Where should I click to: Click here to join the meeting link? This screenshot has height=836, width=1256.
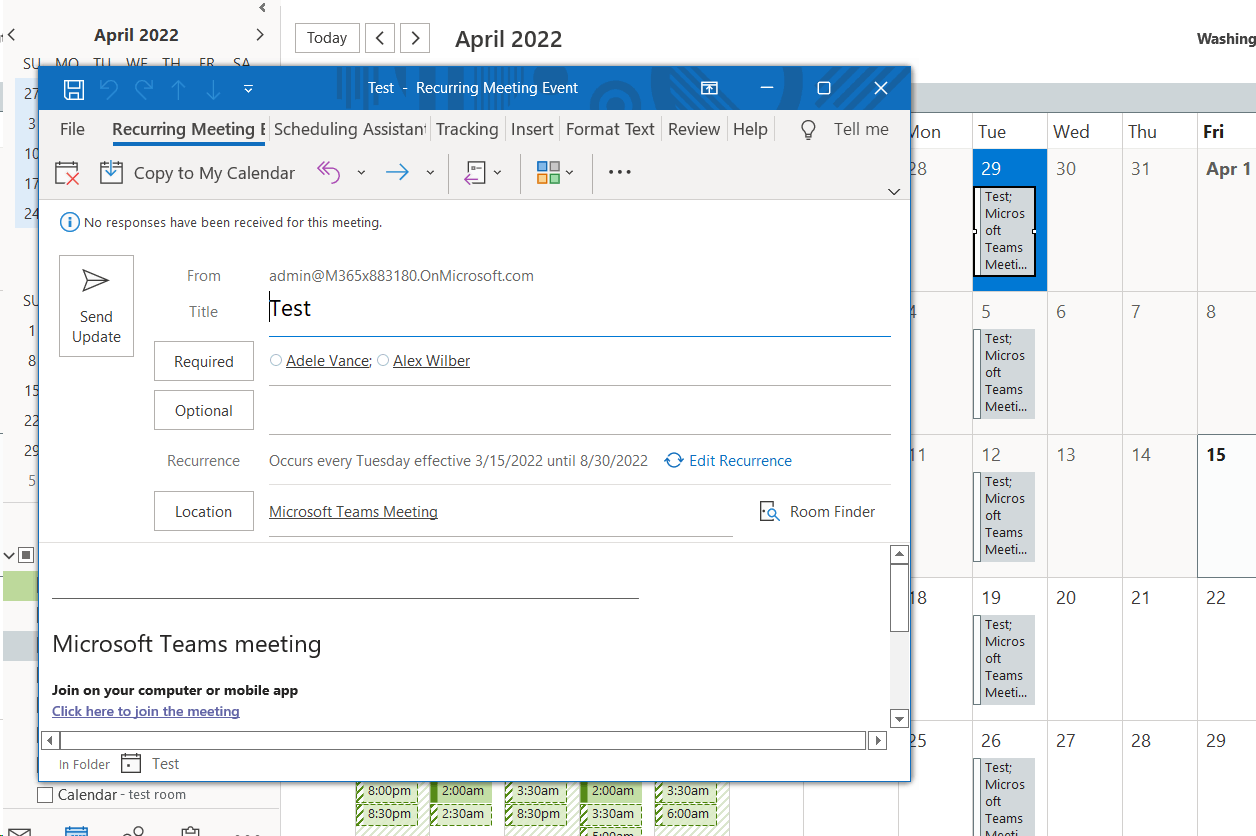pos(145,711)
